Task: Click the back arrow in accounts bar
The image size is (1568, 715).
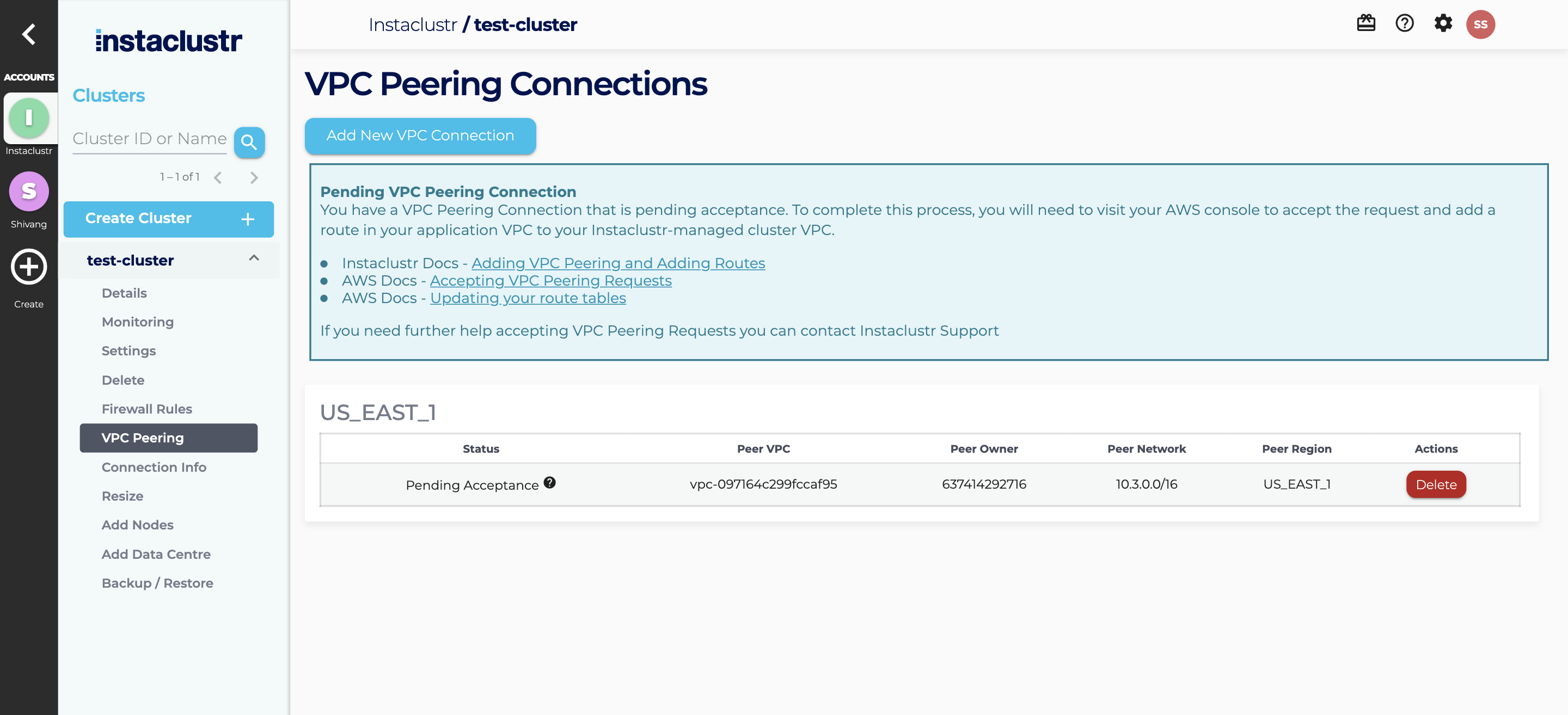Action: (28, 34)
